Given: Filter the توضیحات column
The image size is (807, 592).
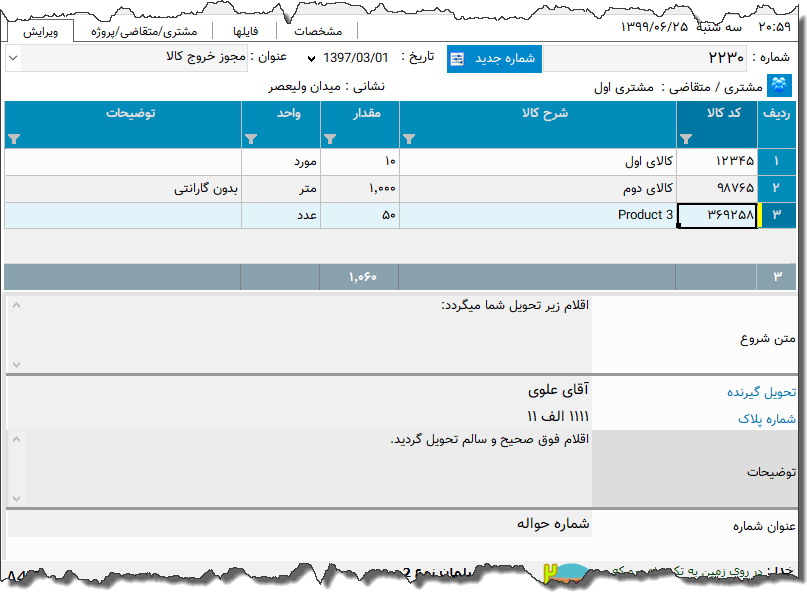Looking at the screenshot, I should coord(14,139).
